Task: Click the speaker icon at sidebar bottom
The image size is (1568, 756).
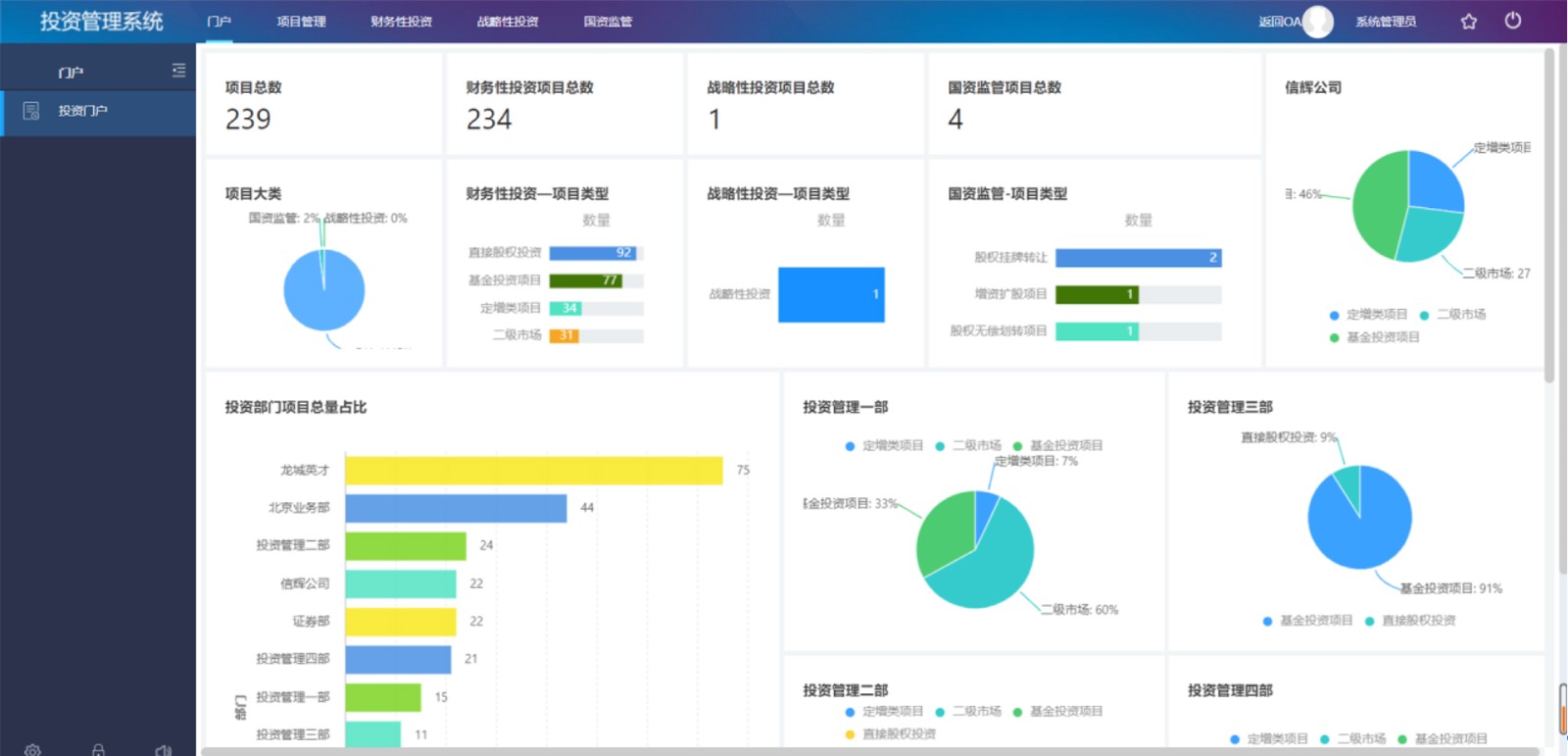Action: pos(164,750)
